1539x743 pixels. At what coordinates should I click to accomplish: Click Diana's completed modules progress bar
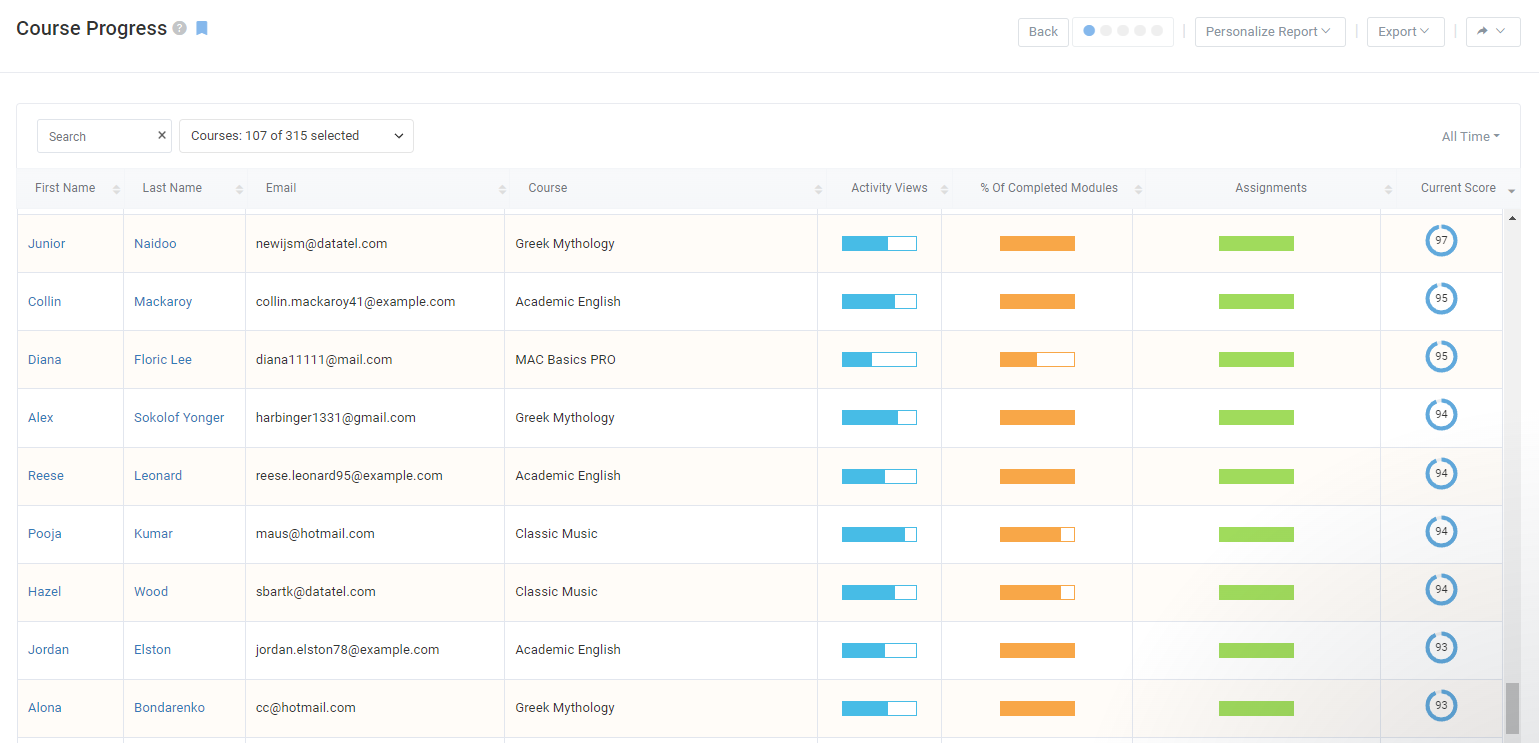1037,360
